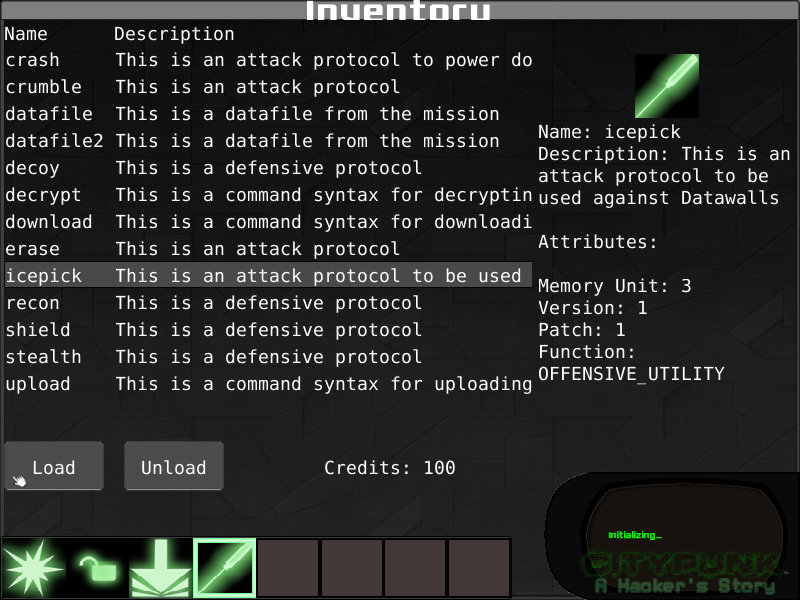This screenshot has width=800, height=600.
Task: Select the crumble attack protocol row
Action: click(x=268, y=87)
